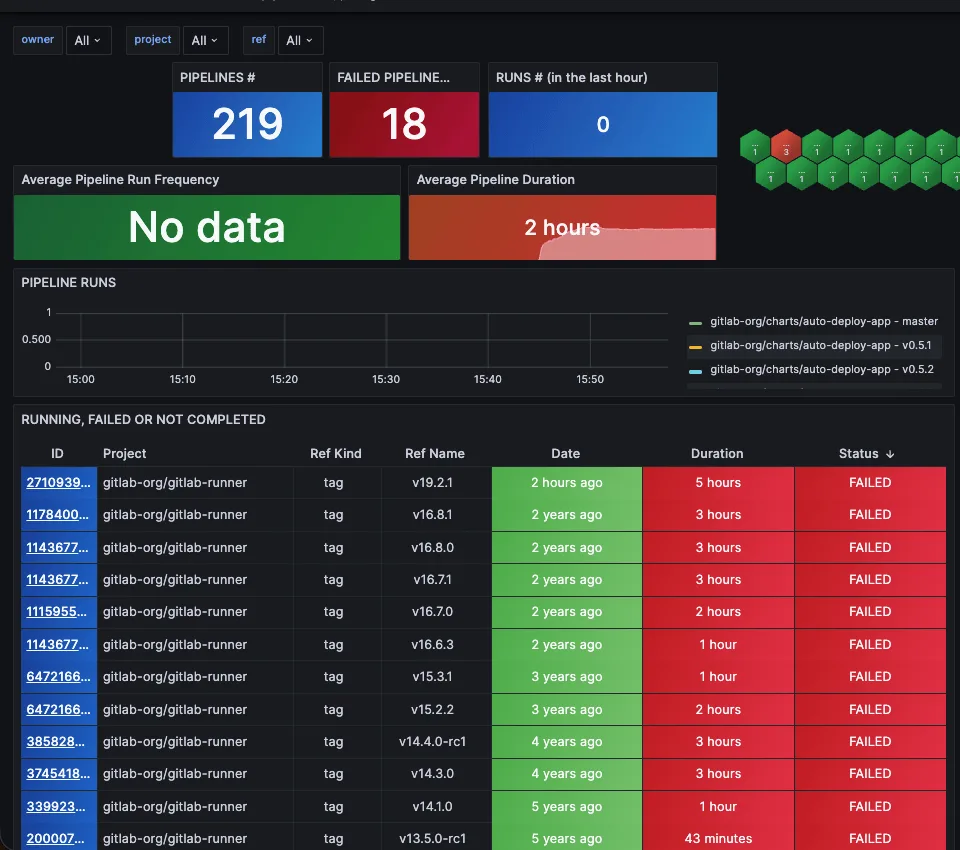
Task: Open the Average Pipeline Run Frequency panel menu
Action: (120, 179)
